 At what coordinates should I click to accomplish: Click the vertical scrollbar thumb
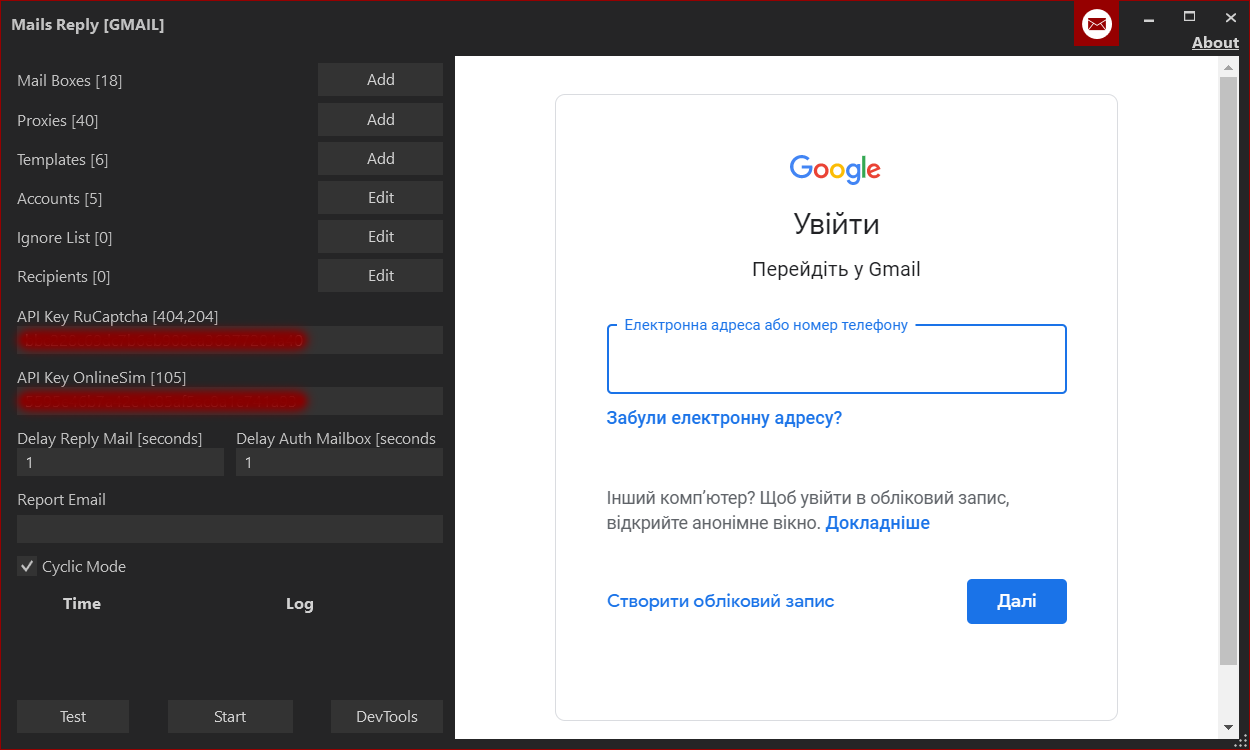tap(1229, 370)
